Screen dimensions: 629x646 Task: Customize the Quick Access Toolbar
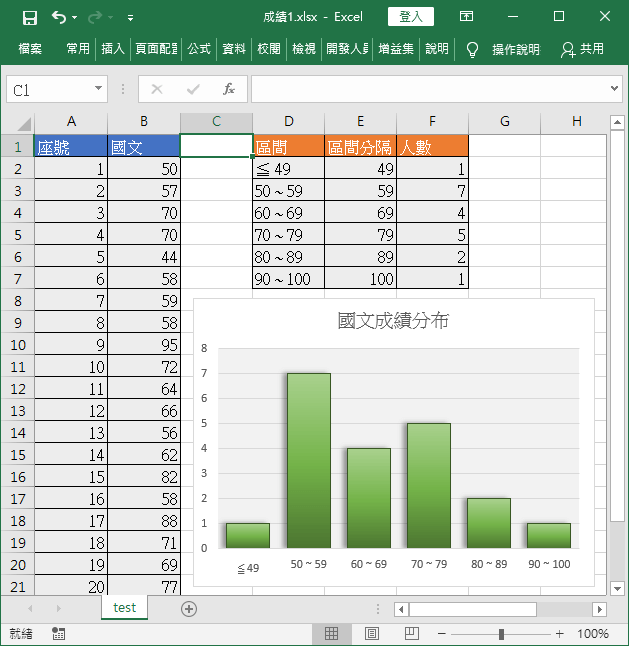[x=130, y=18]
